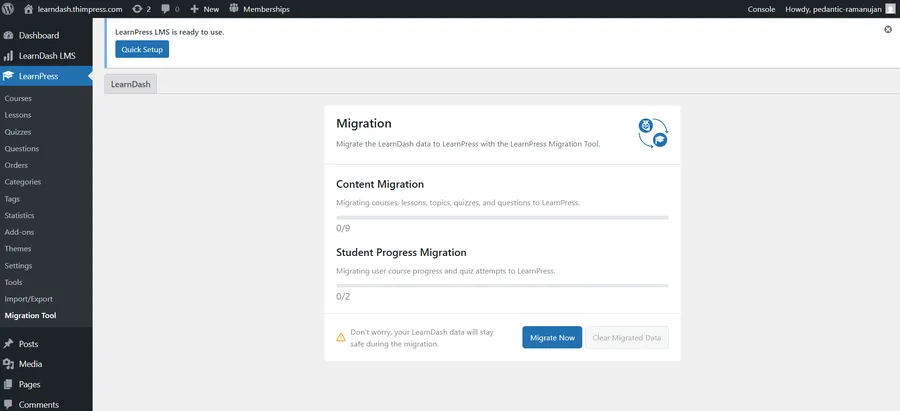Click the 0/2 student progress count
Screen dimensions: 900x411
343,297
